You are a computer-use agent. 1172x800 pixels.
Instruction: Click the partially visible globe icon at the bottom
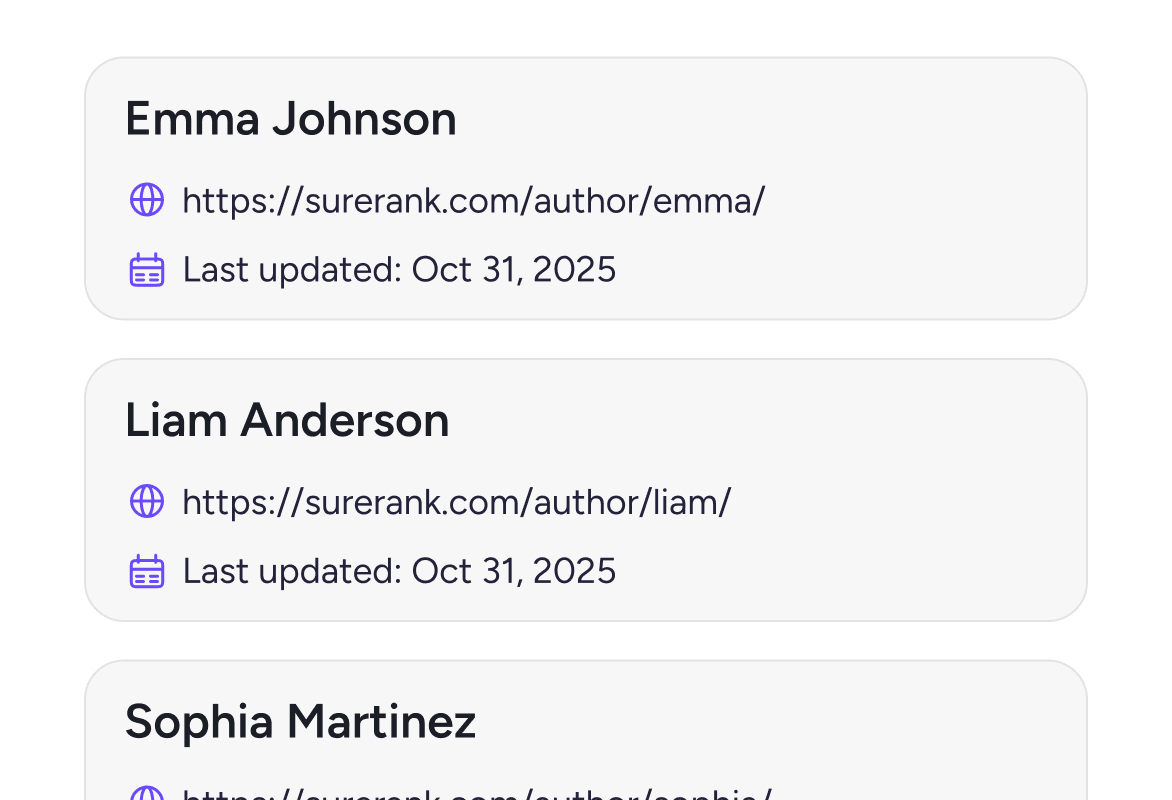tap(146, 793)
